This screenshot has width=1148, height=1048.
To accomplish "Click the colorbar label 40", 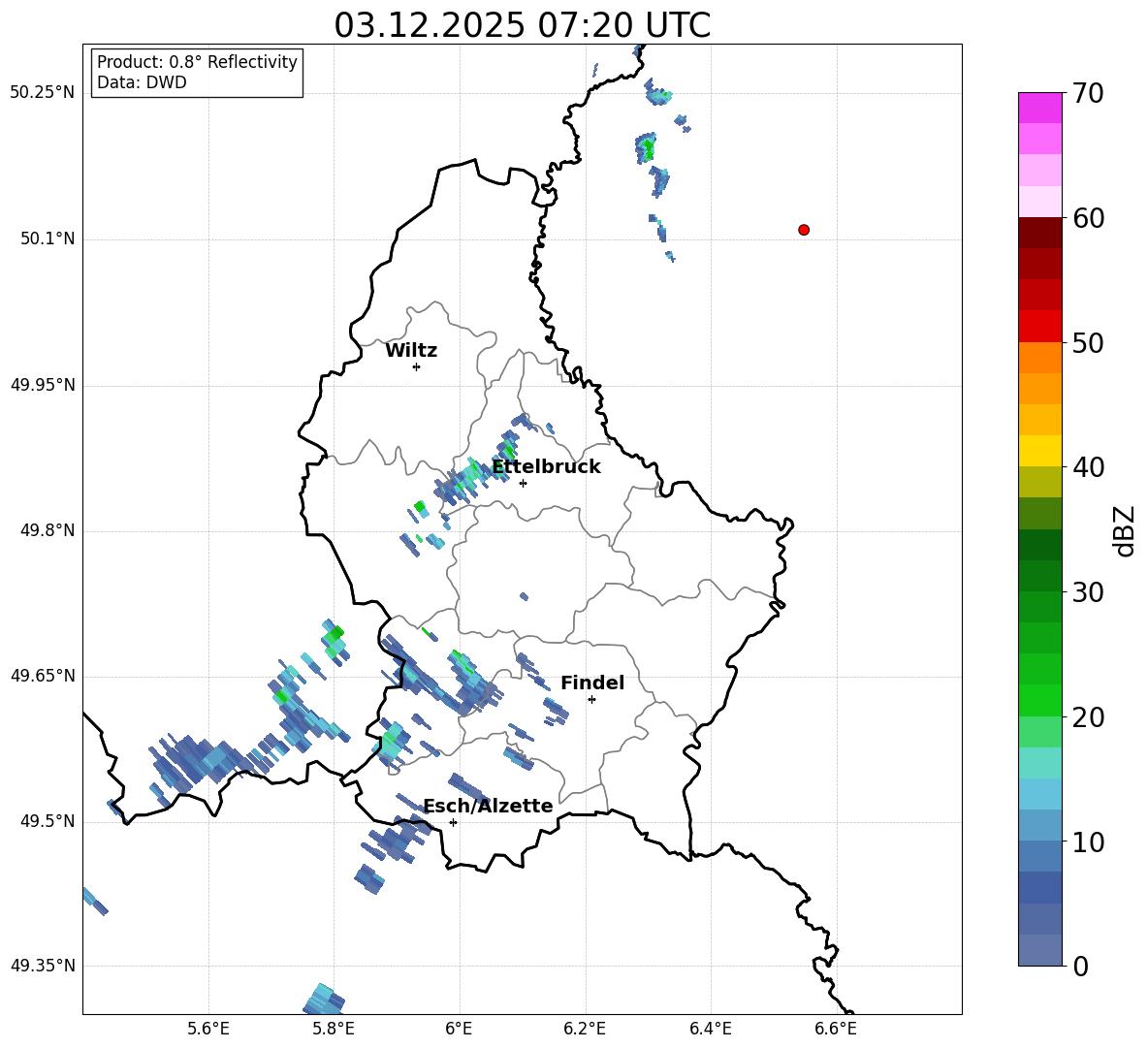I will pos(1088,467).
